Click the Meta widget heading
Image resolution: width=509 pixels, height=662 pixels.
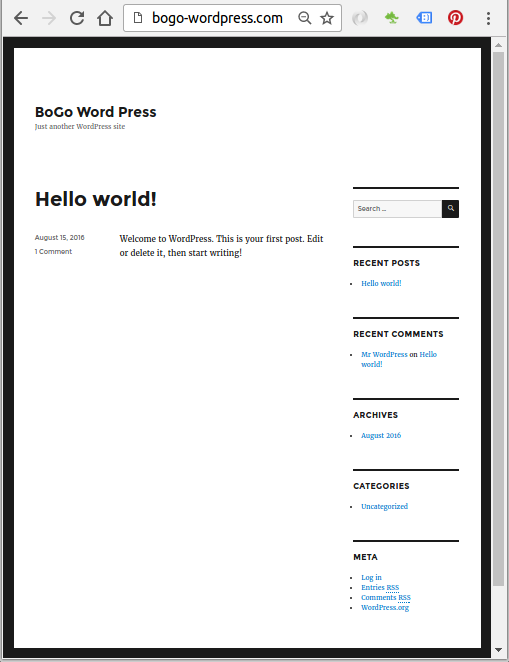pyautogui.click(x=366, y=557)
